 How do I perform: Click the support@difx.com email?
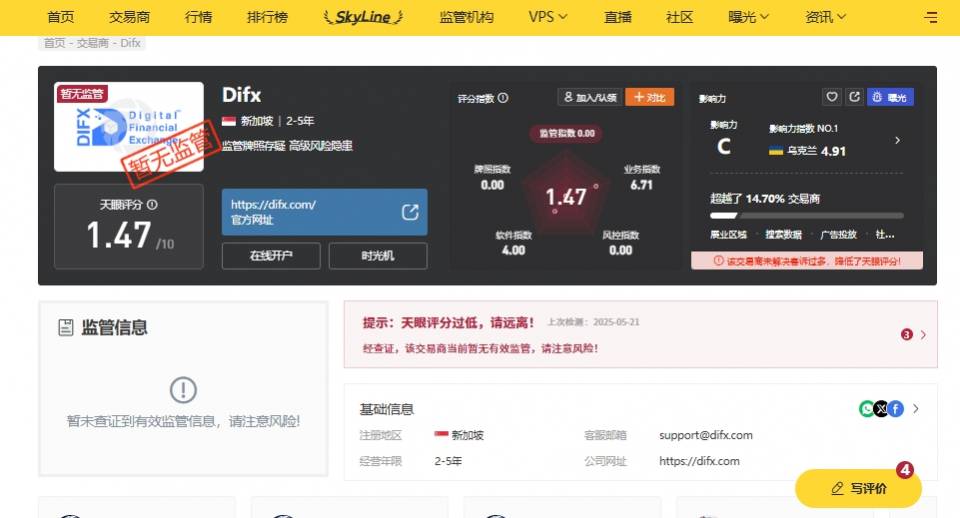tap(706, 435)
